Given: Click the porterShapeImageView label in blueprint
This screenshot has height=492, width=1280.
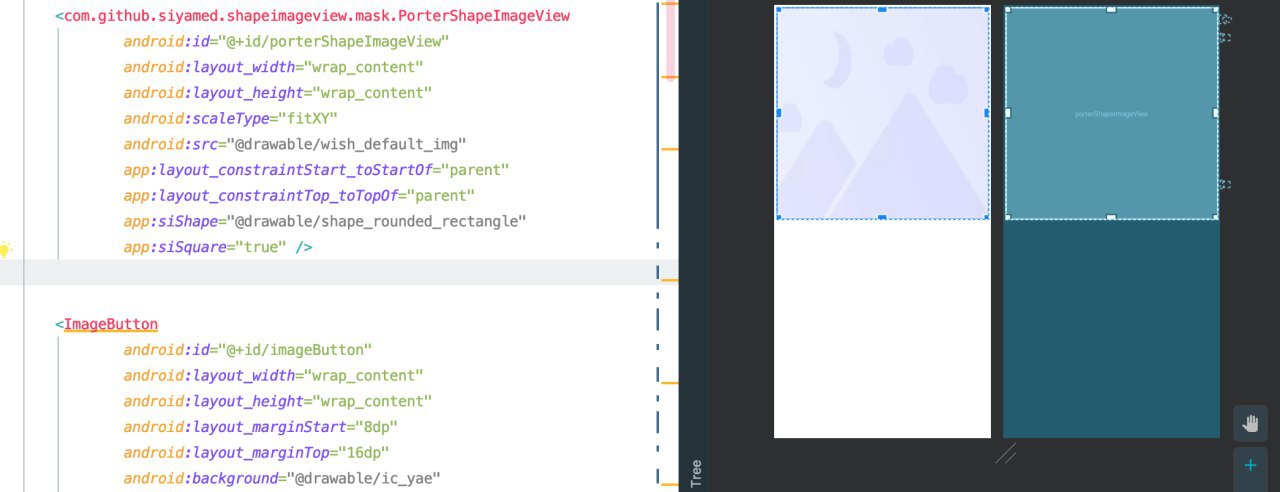Looking at the screenshot, I should [x=1111, y=114].
